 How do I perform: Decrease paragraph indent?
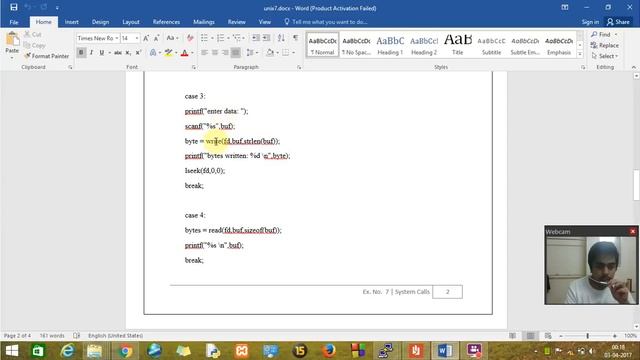[256, 38]
